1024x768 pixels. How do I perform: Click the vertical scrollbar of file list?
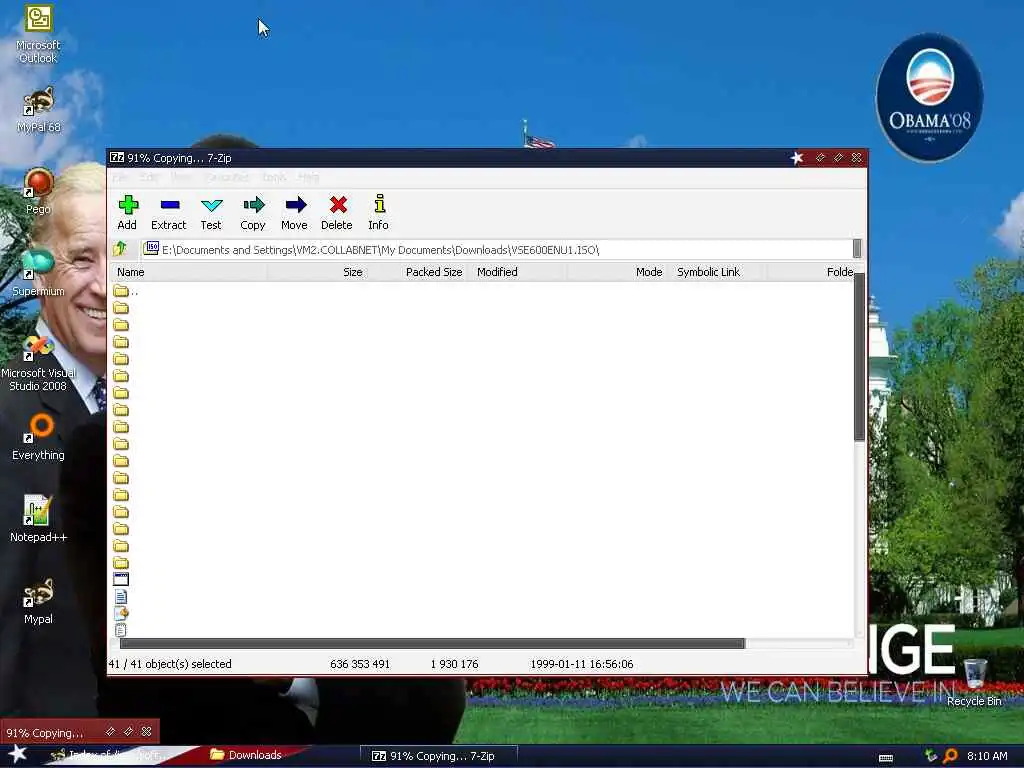(x=859, y=357)
